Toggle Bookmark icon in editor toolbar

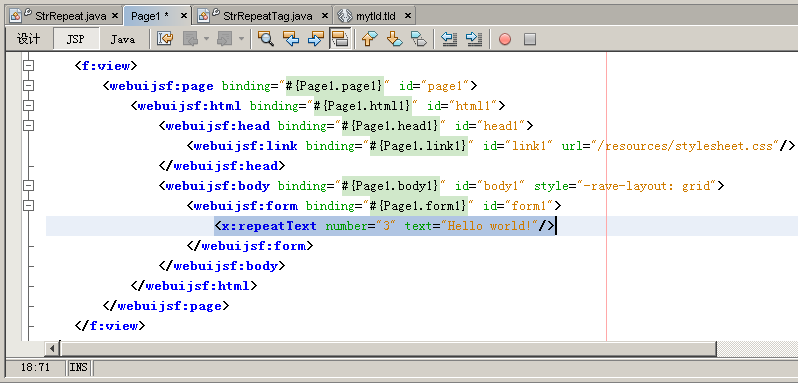coord(419,39)
